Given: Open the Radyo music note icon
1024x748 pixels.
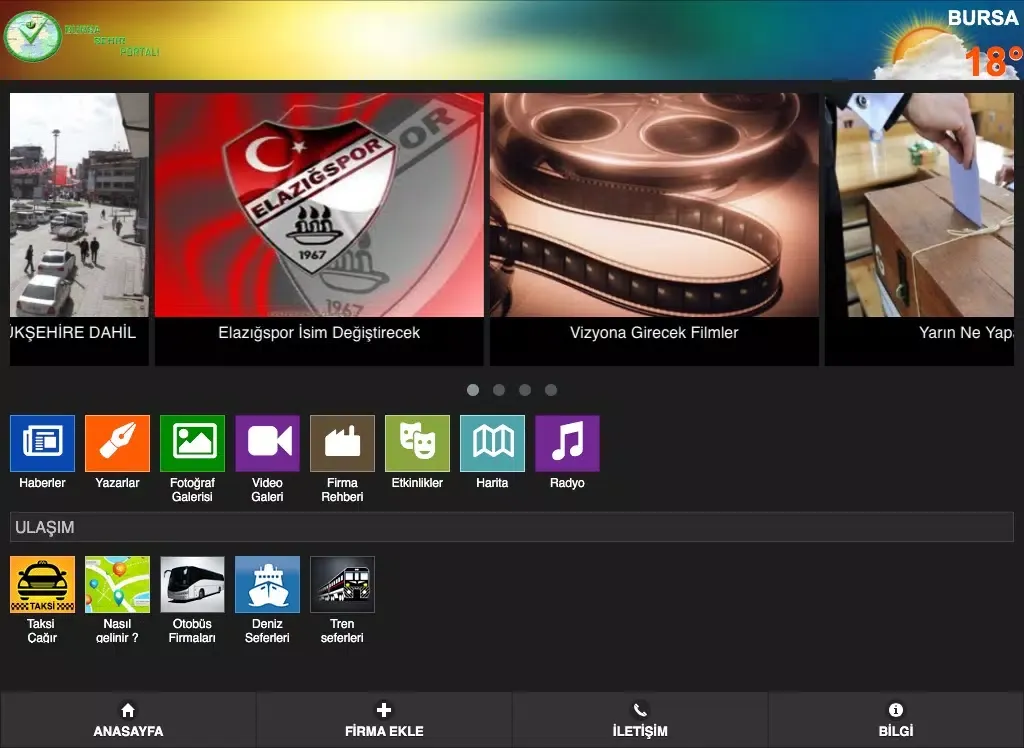Looking at the screenshot, I should 568,443.
